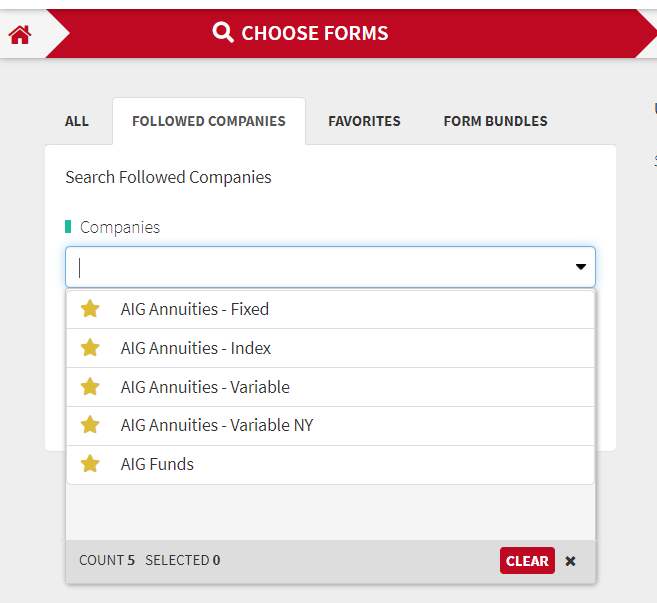Pick the AIG Funds option
Viewport: 657px width, 603px height.
[x=330, y=465]
